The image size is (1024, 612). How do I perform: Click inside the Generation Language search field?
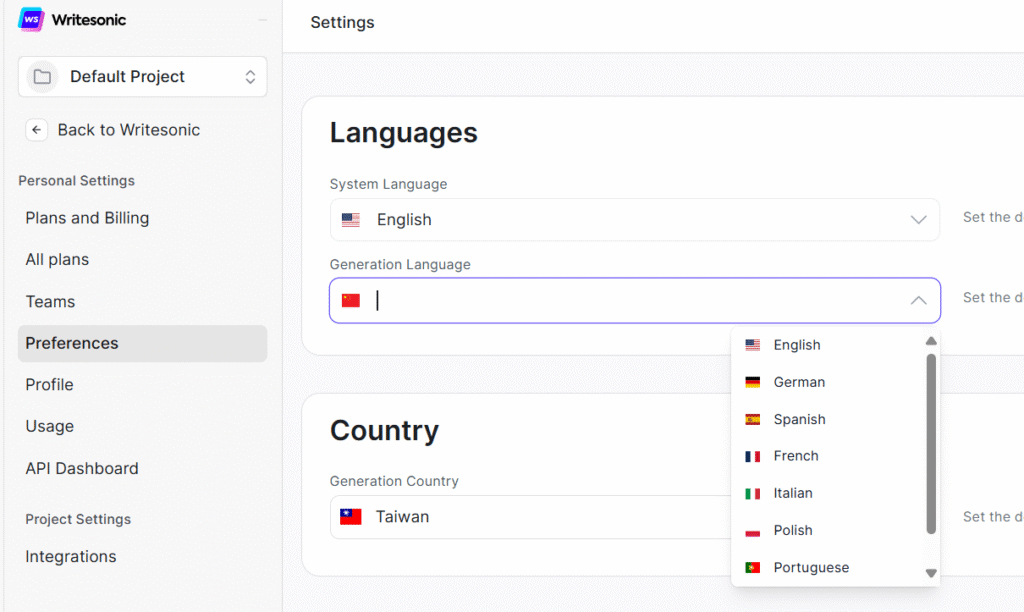pyautogui.click(x=630, y=301)
